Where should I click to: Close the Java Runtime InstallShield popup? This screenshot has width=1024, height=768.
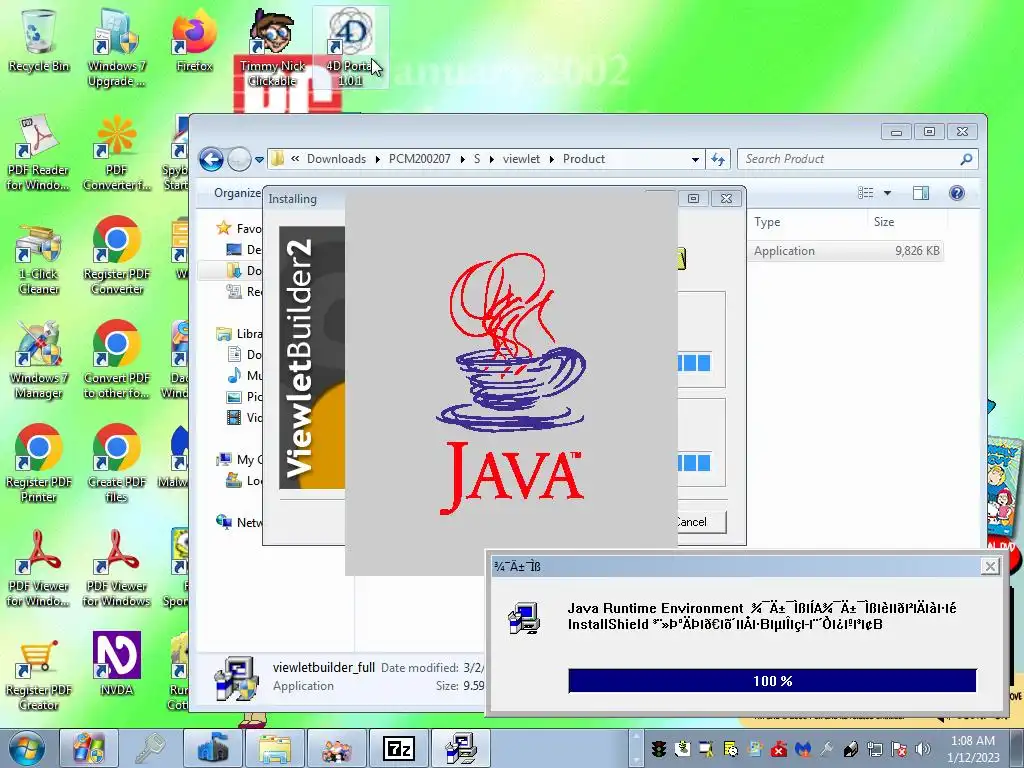click(990, 566)
